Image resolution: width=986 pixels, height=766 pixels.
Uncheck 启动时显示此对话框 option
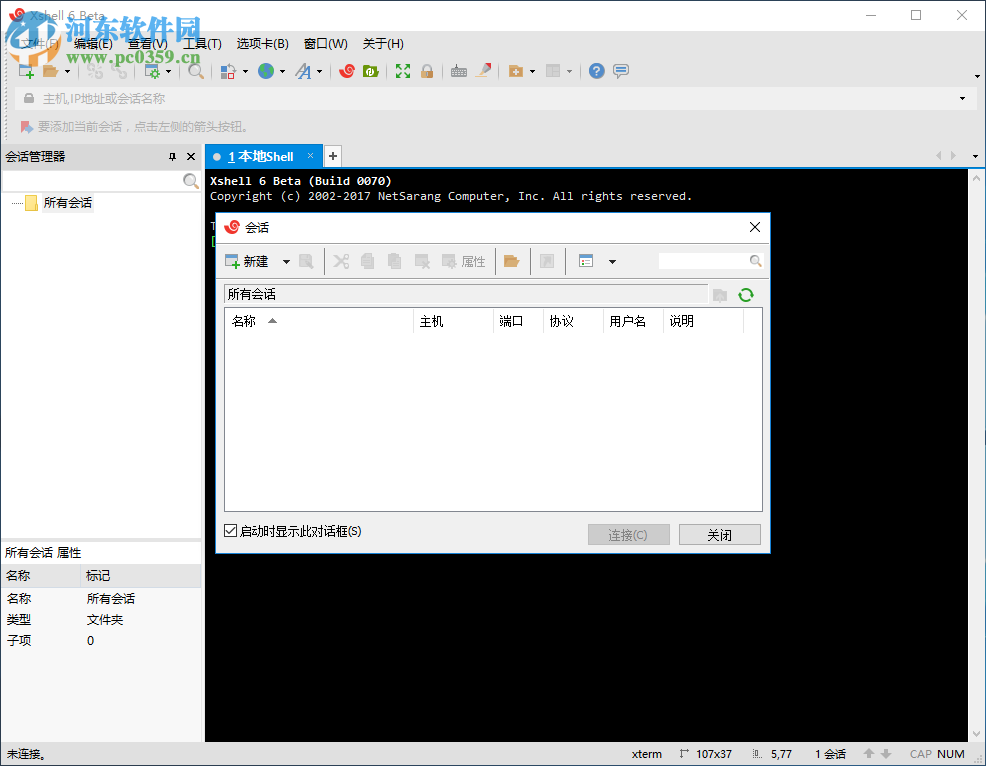(x=231, y=530)
